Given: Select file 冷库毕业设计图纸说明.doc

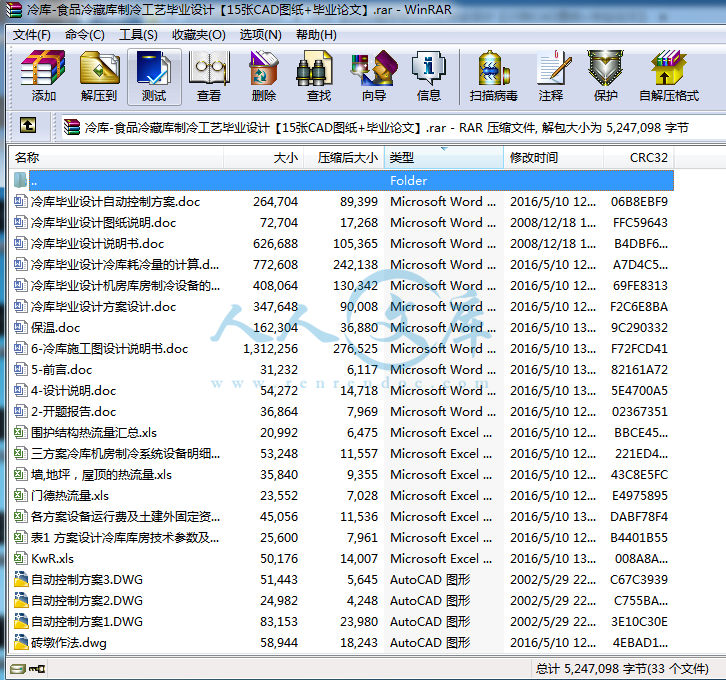Looking at the screenshot, I should pyautogui.click(x=103, y=223).
